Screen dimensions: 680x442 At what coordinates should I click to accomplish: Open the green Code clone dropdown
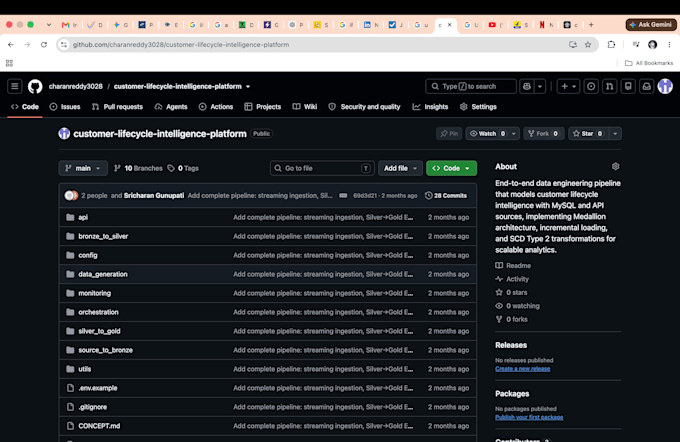pos(451,168)
